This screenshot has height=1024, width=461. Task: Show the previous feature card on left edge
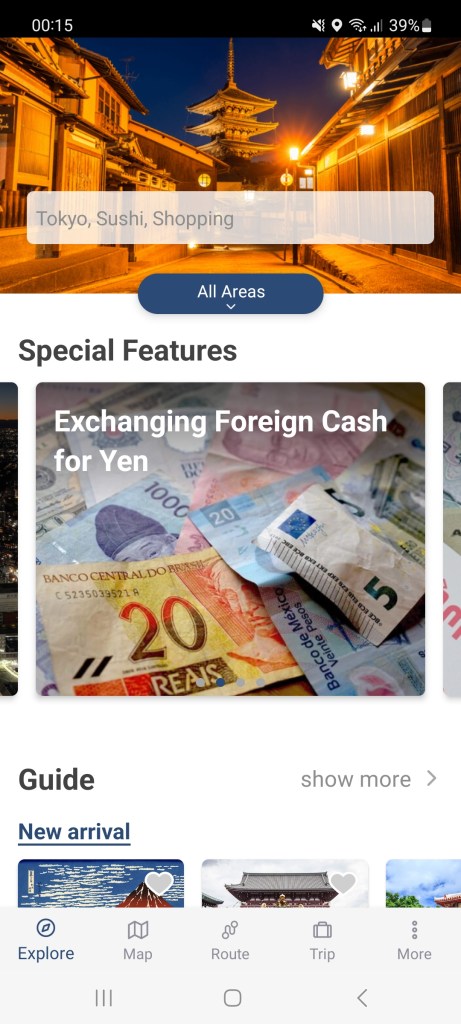click(8, 539)
